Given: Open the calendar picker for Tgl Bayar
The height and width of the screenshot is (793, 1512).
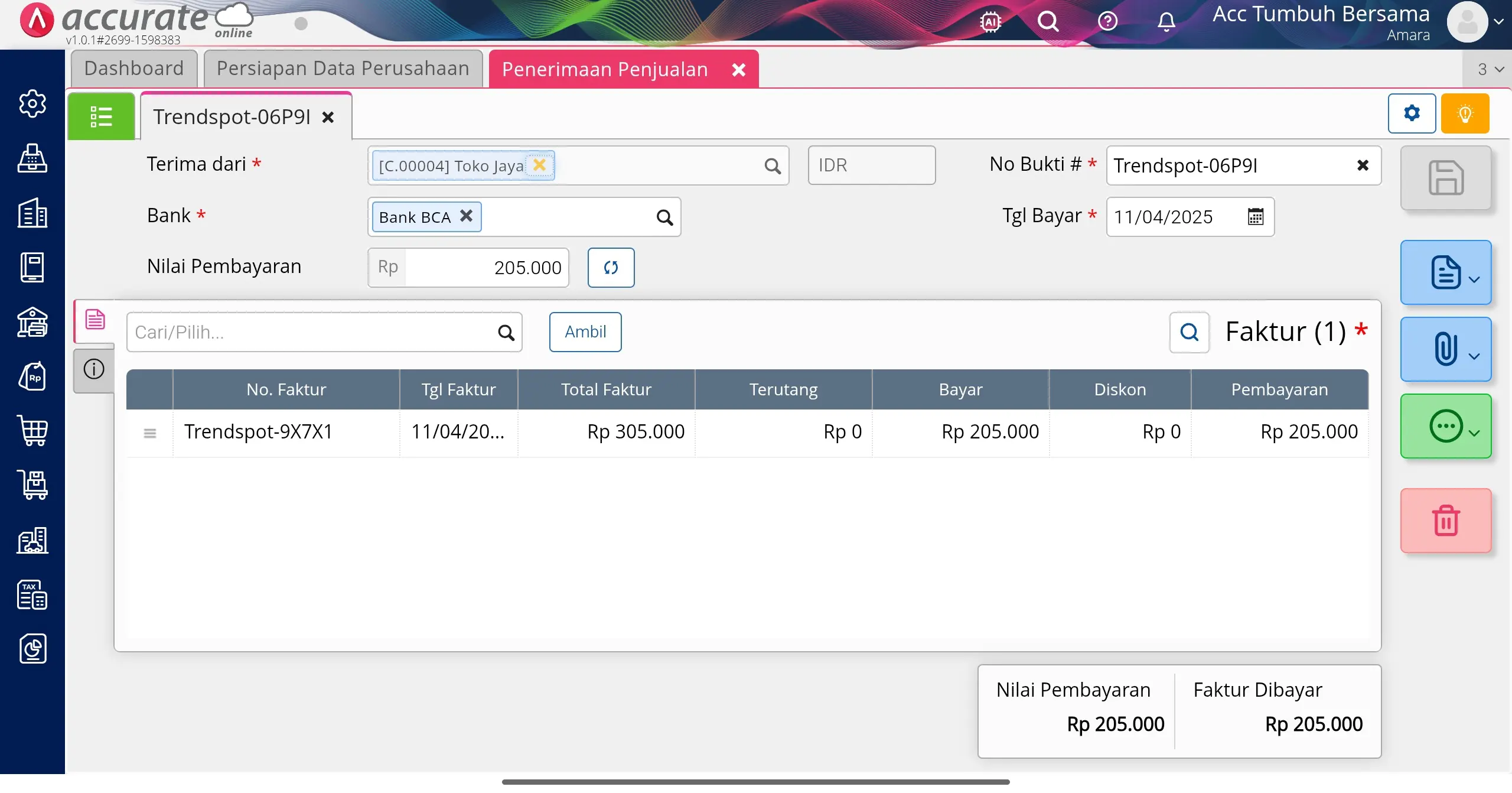Looking at the screenshot, I should pyautogui.click(x=1256, y=217).
